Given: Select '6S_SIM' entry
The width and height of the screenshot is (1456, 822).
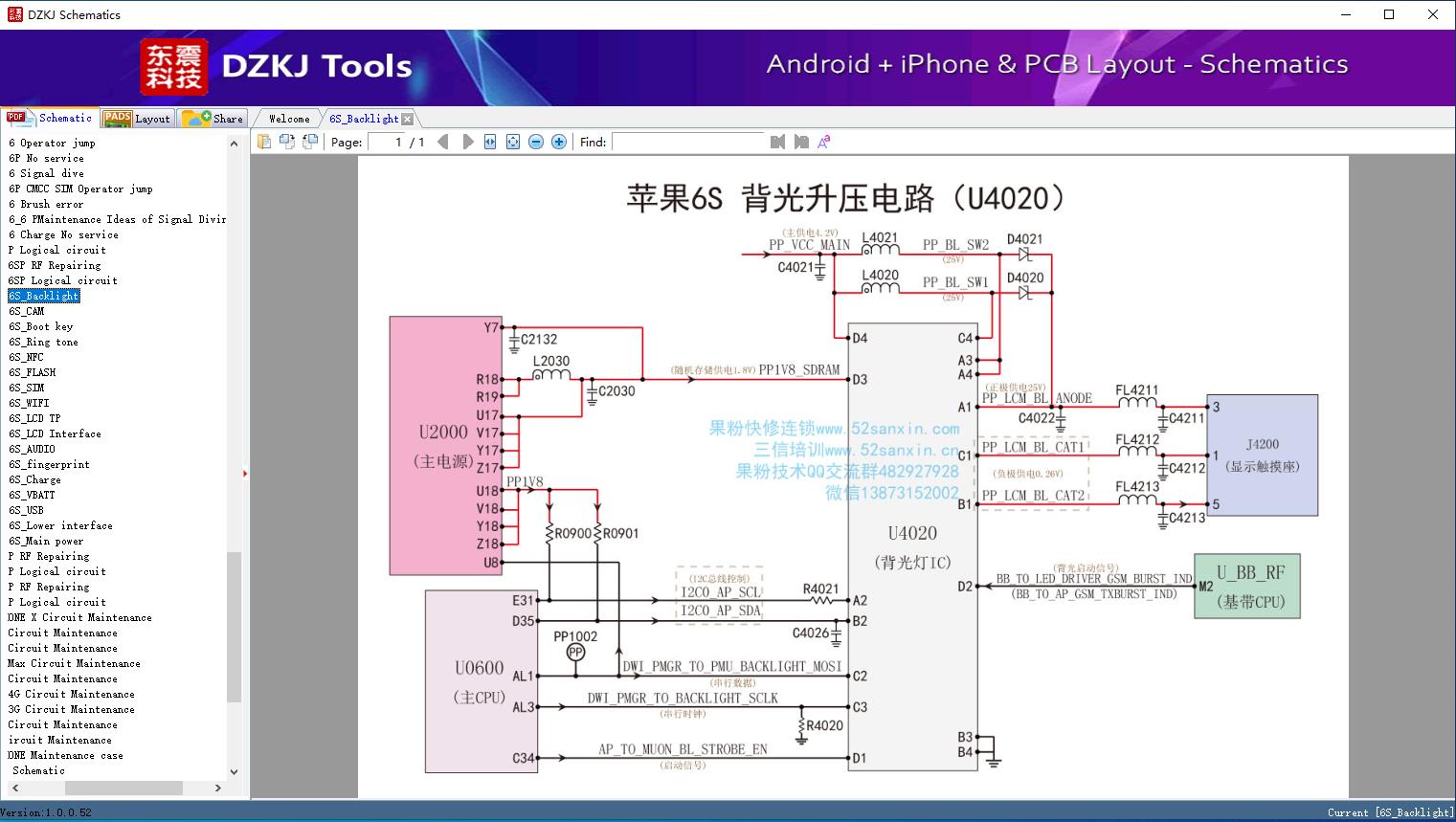Looking at the screenshot, I should tap(26, 388).
